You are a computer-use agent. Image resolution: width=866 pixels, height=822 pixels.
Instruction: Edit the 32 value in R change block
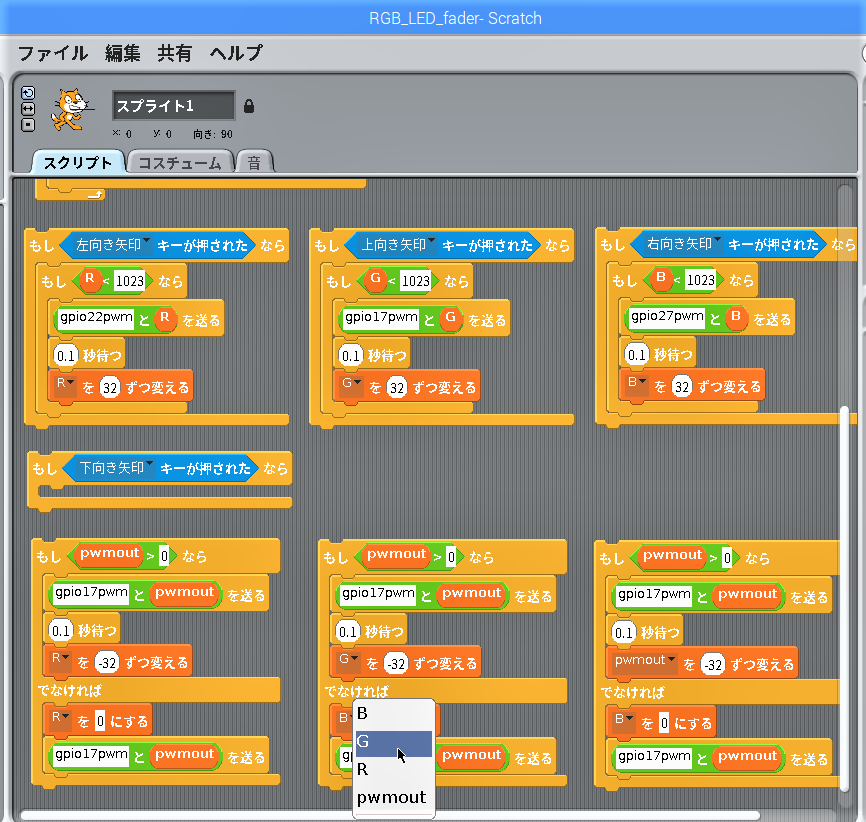[110, 388]
